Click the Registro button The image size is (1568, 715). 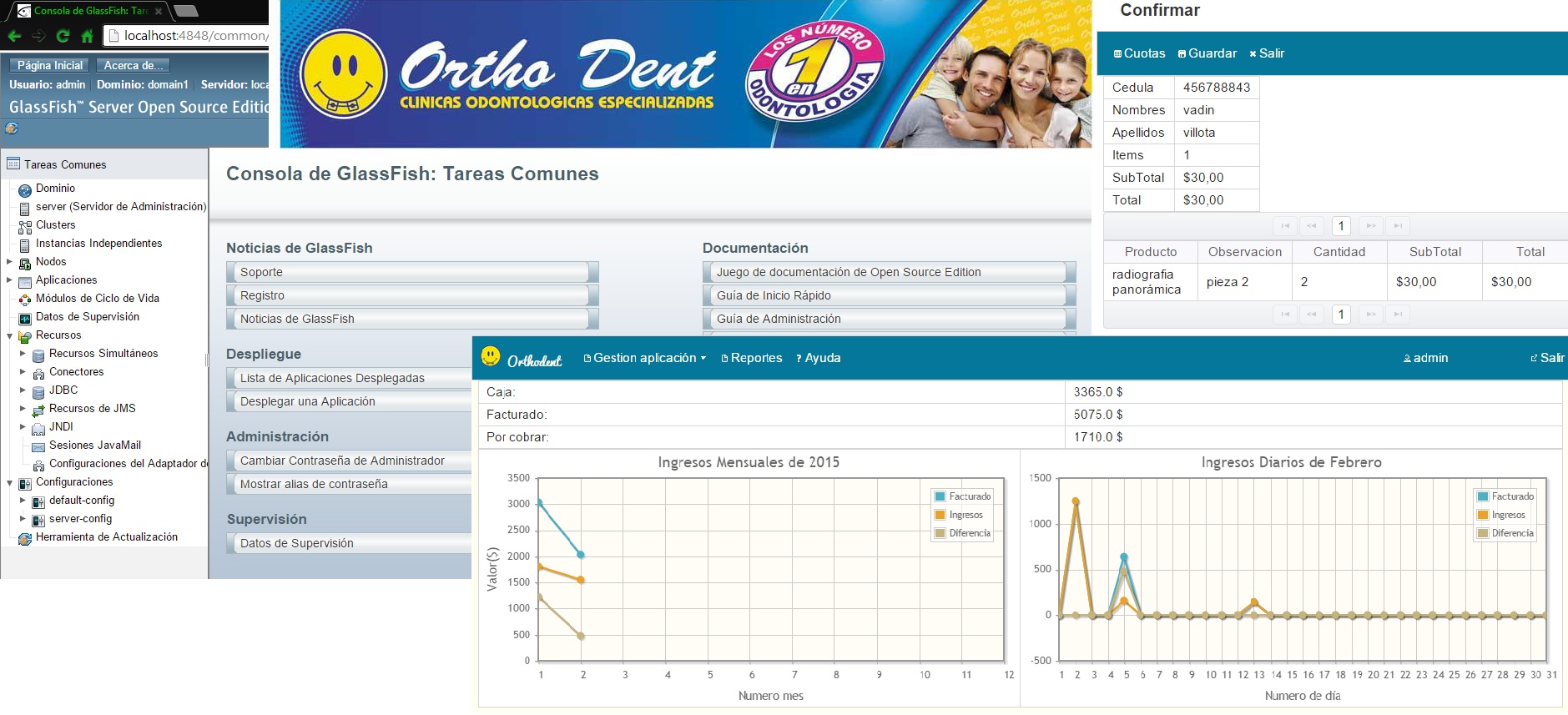(412, 295)
